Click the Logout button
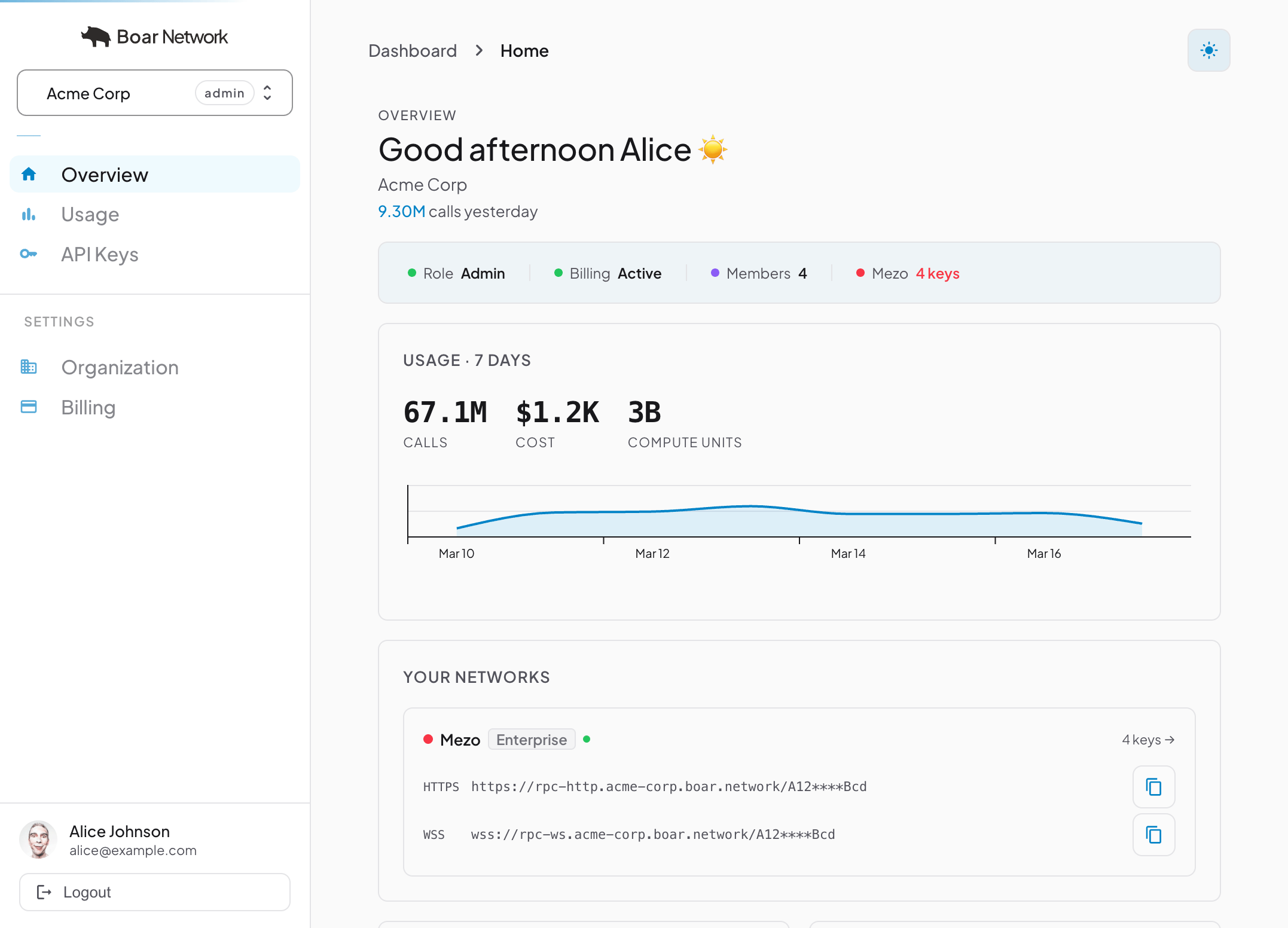The image size is (1288, 928). pyautogui.click(x=154, y=892)
